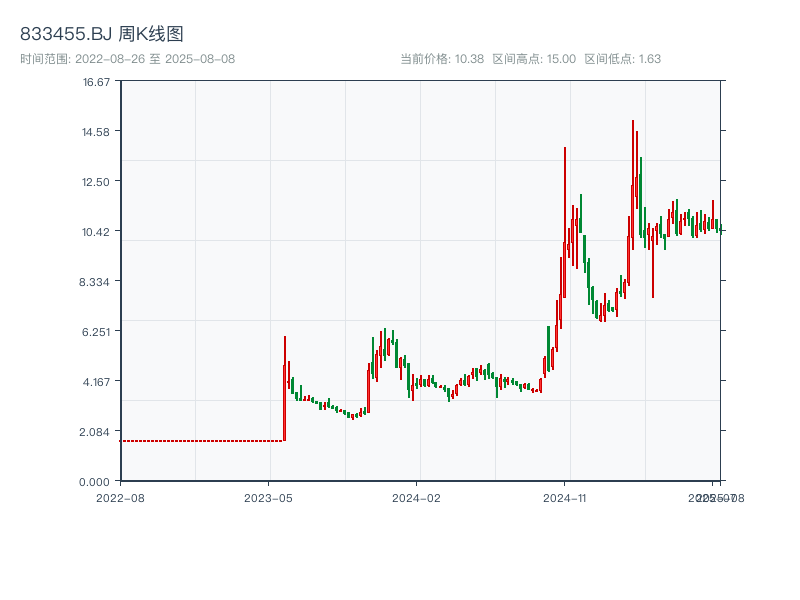Select the chart title '833455.BJ 周K线图'
The width and height of the screenshot is (800, 600).
click(102, 34)
